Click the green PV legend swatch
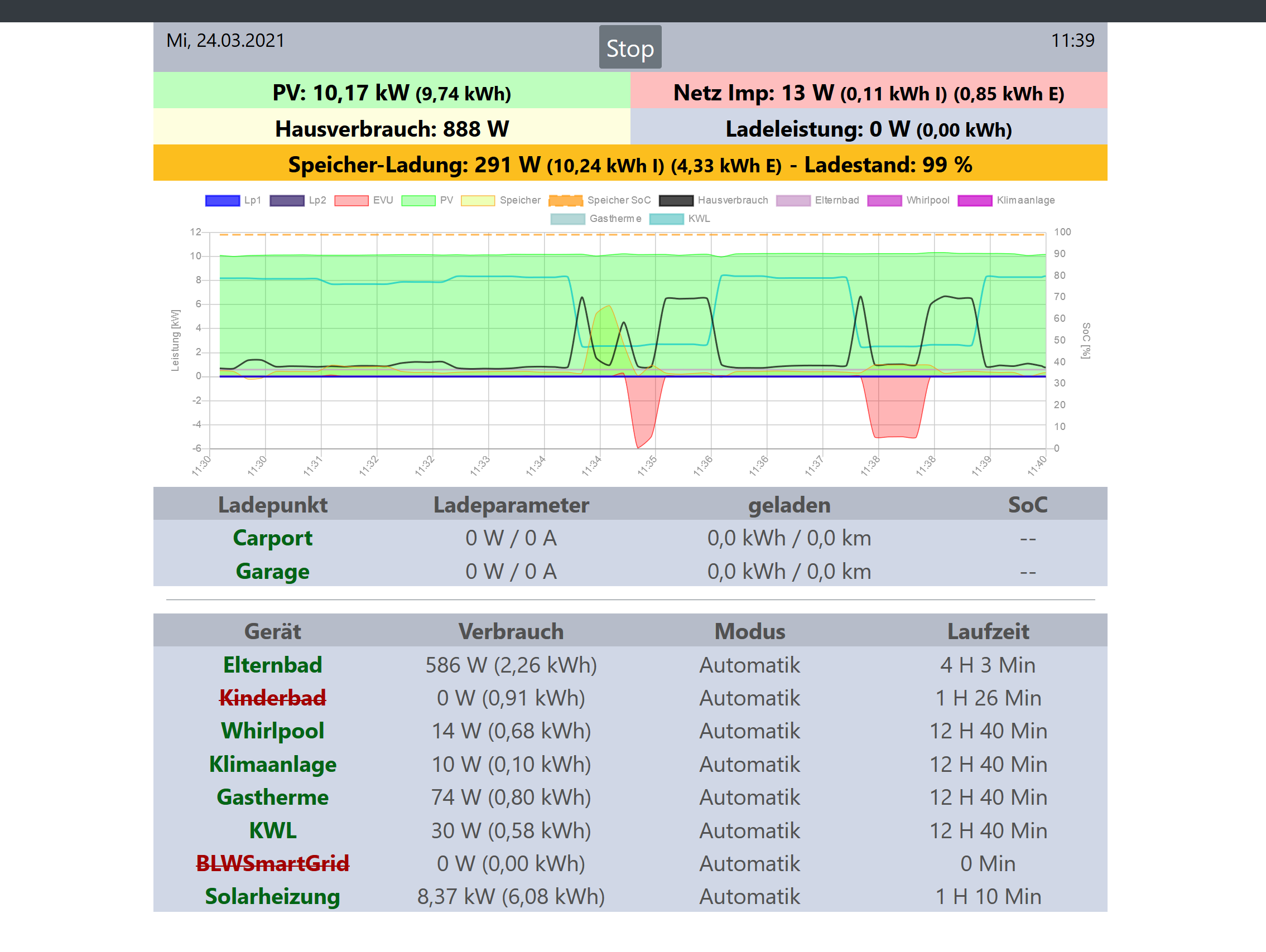Screen dimensions: 1266x952 (x=418, y=200)
